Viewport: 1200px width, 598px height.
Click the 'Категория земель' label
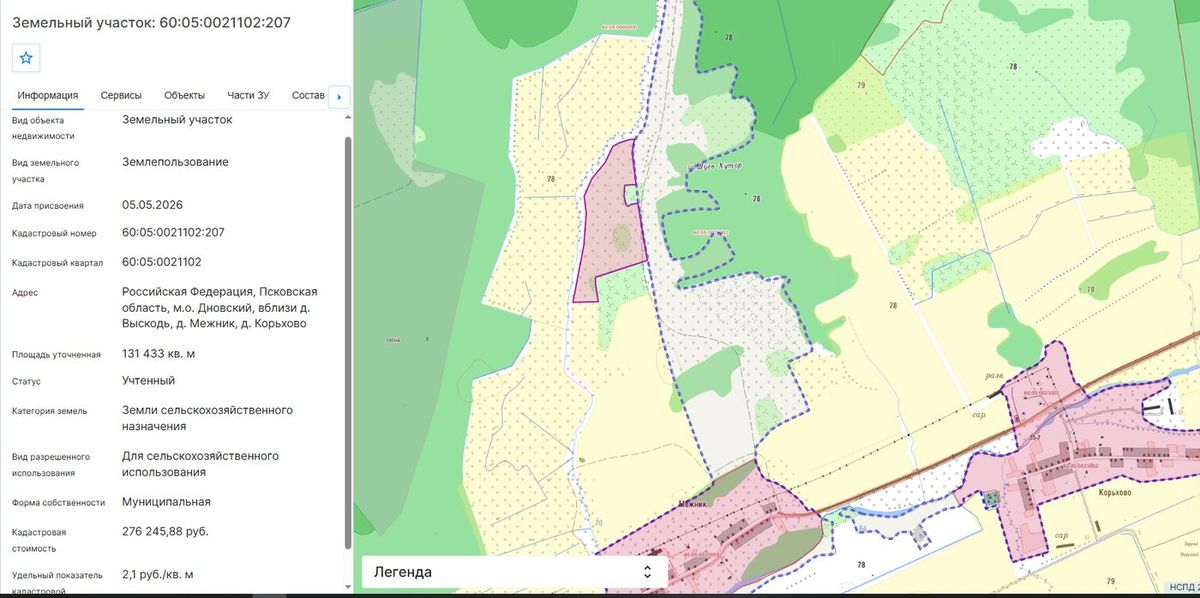[50, 411]
